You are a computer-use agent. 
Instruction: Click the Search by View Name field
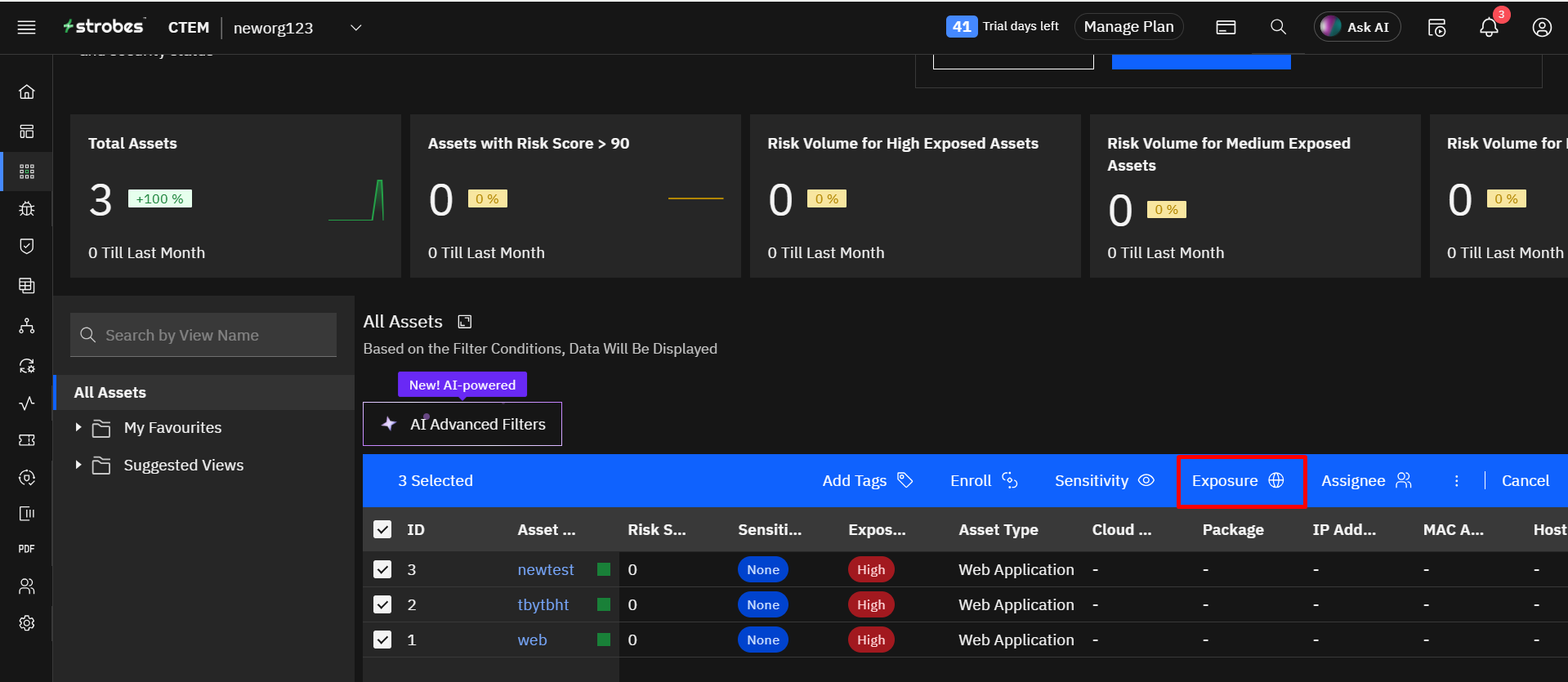coord(204,336)
